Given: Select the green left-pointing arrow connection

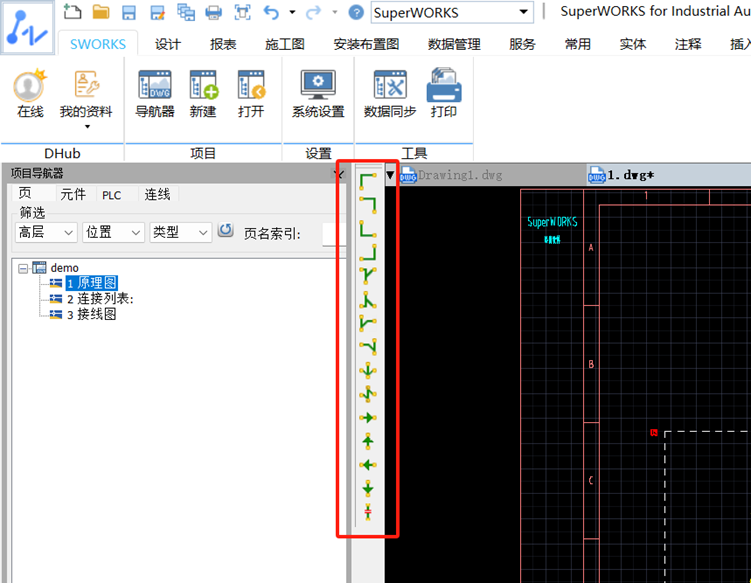Looking at the screenshot, I should click(368, 465).
